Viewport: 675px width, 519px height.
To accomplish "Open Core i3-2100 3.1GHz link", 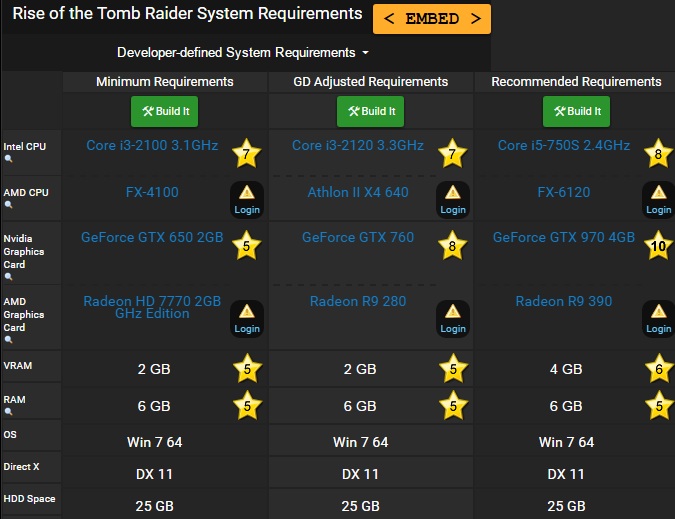I will [152, 145].
